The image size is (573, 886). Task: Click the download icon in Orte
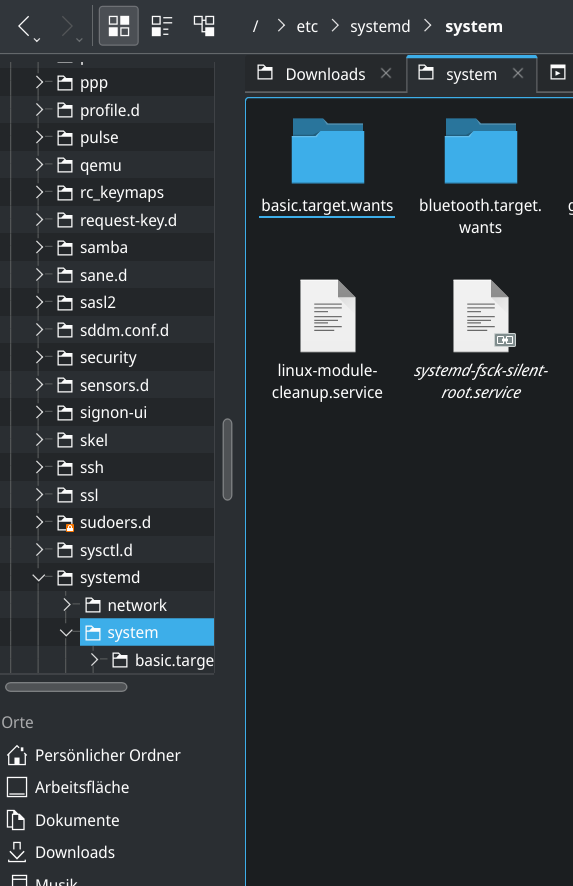click(17, 852)
